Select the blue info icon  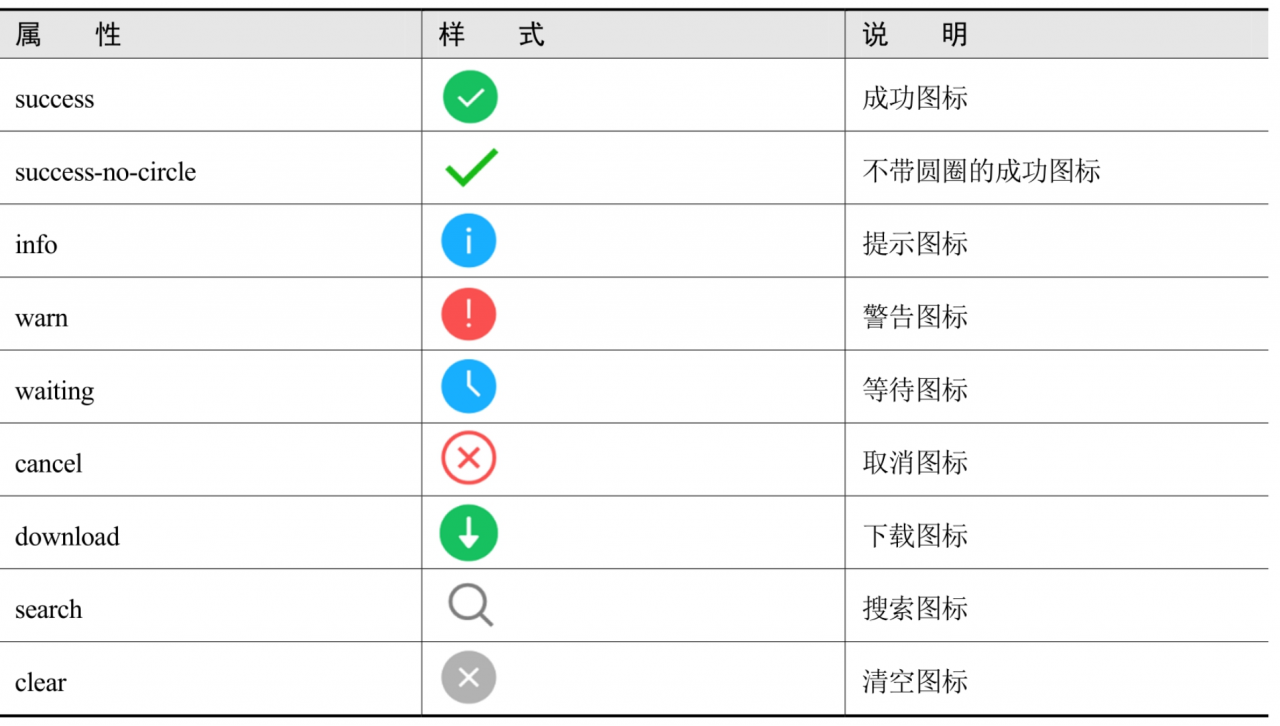469,241
